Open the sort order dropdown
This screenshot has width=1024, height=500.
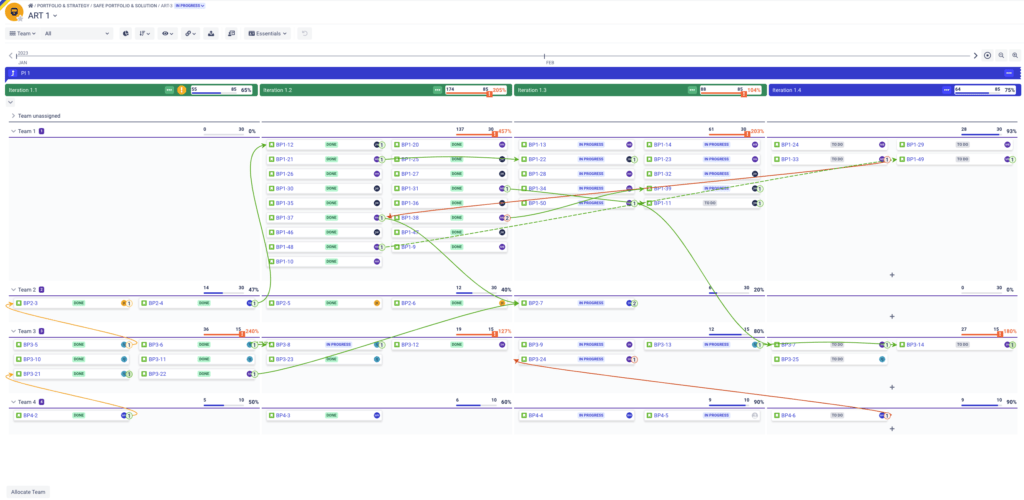click(x=145, y=33)
